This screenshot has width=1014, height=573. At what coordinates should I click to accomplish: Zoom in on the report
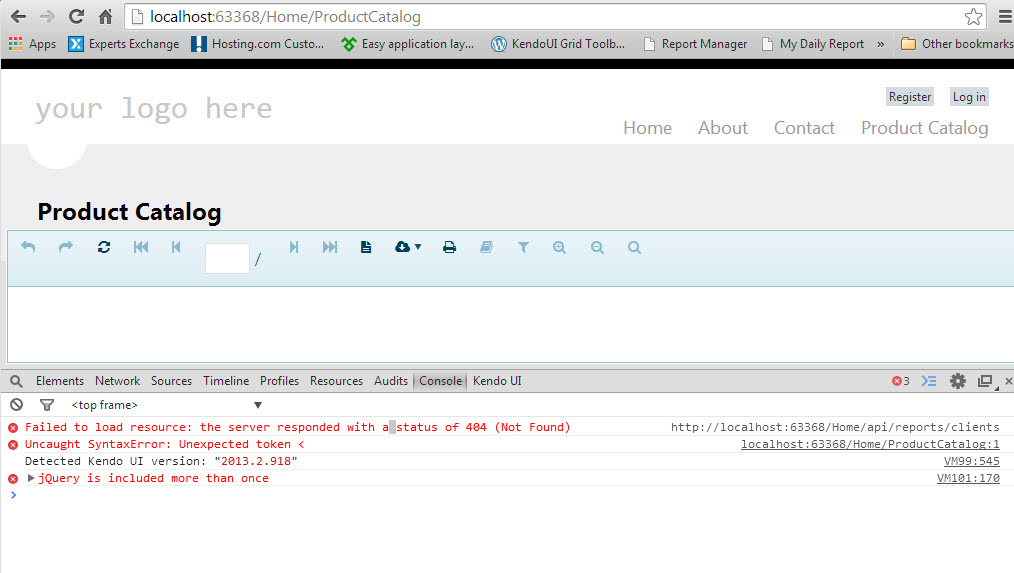(x=559, y=247)
